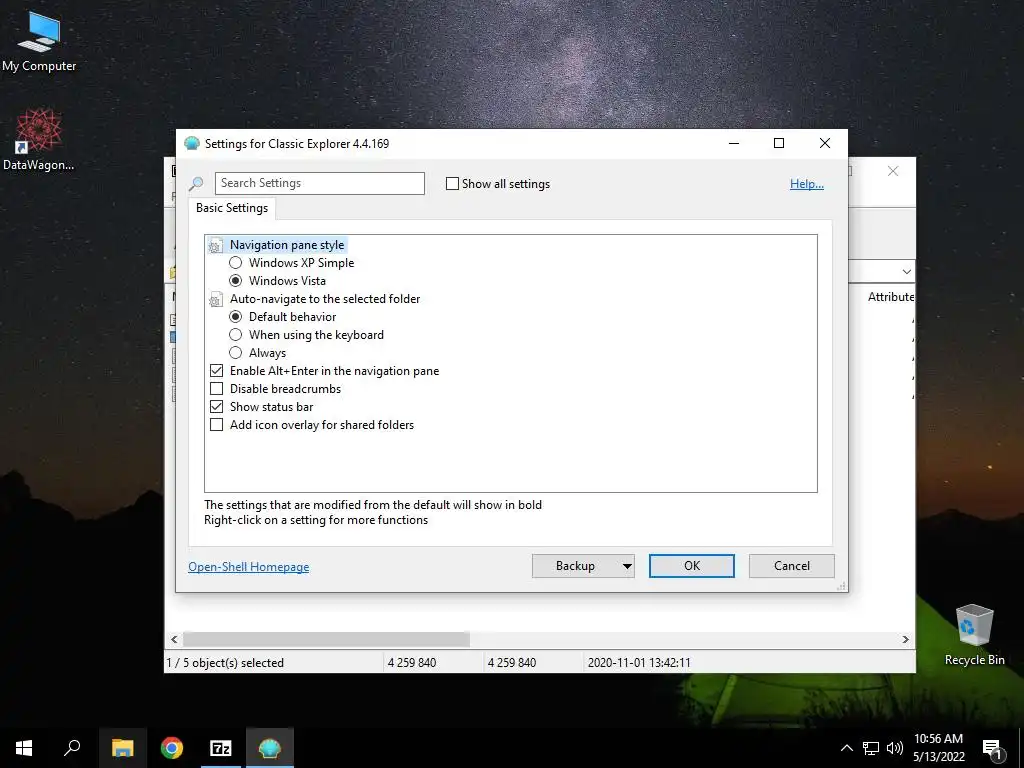Open the Backup dropdown arrow
The width and height of the screenshot is (1024, 768).
pos(627,566)
